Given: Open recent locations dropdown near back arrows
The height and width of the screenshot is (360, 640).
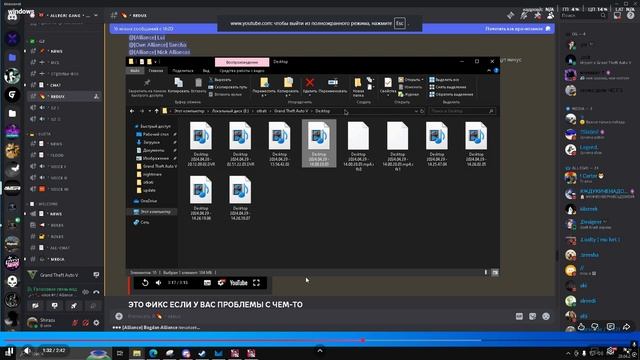Looking at the screenshot, I should click(x=150, y=111).
